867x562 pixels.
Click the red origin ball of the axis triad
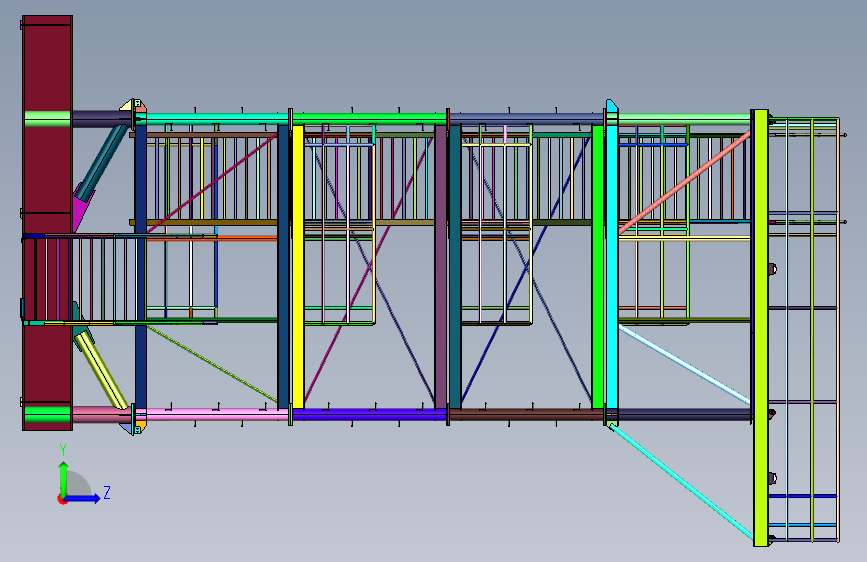pos(61,499)
